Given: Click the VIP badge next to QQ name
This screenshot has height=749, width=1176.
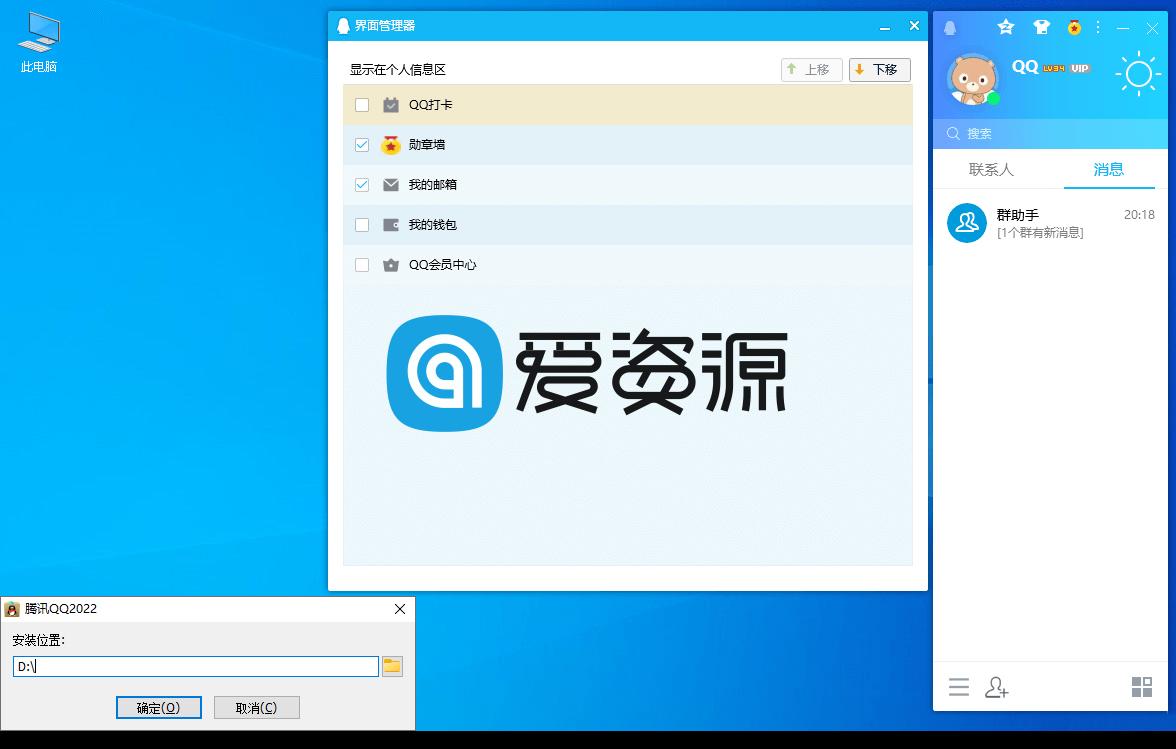Looking at the screenshot, I should coord(1080,68).
